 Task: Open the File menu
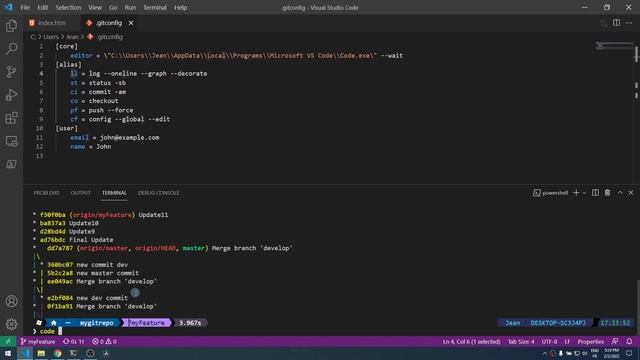[x=25, y=7]
